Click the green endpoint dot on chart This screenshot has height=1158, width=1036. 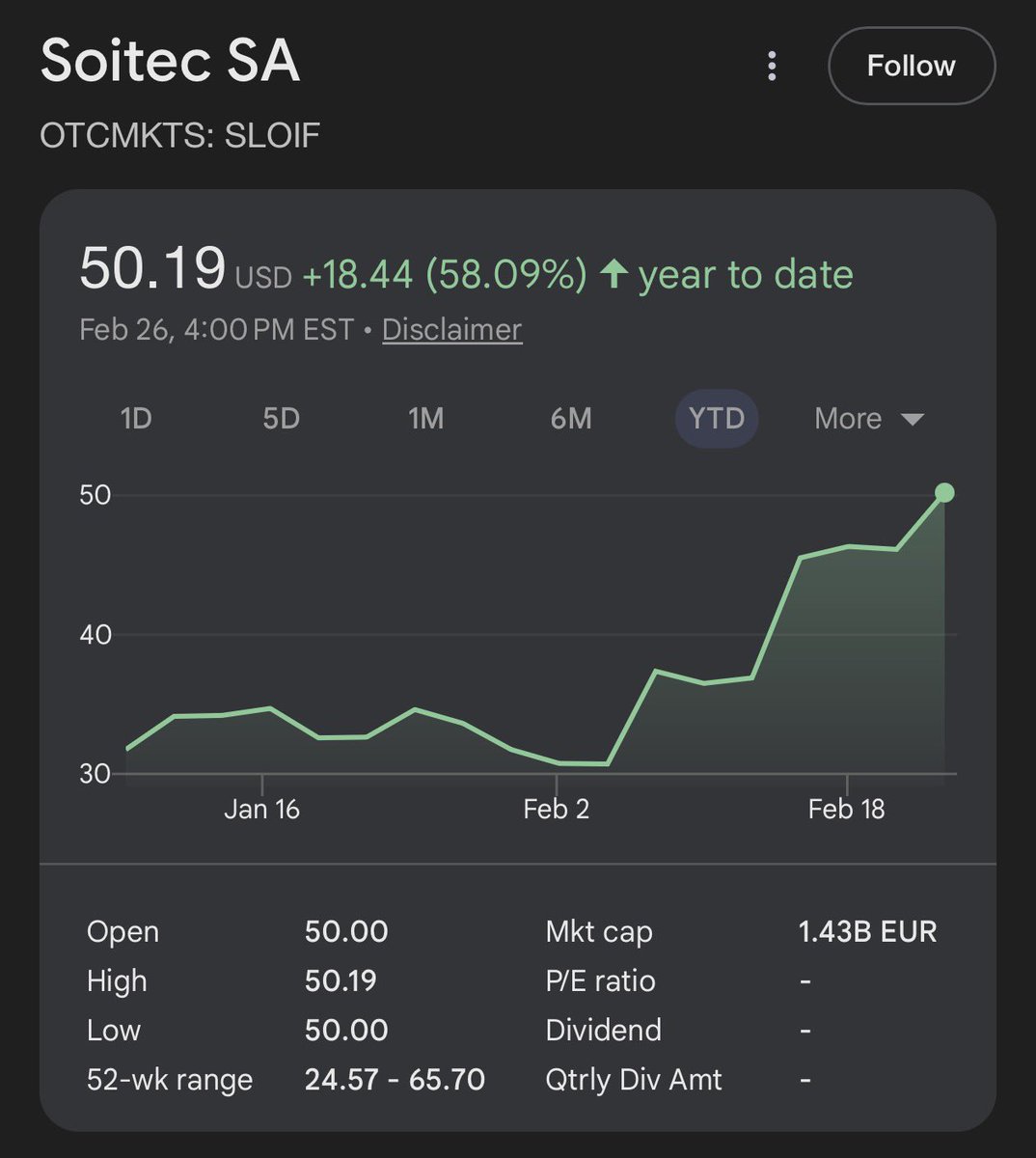click(x=944, y=493)
